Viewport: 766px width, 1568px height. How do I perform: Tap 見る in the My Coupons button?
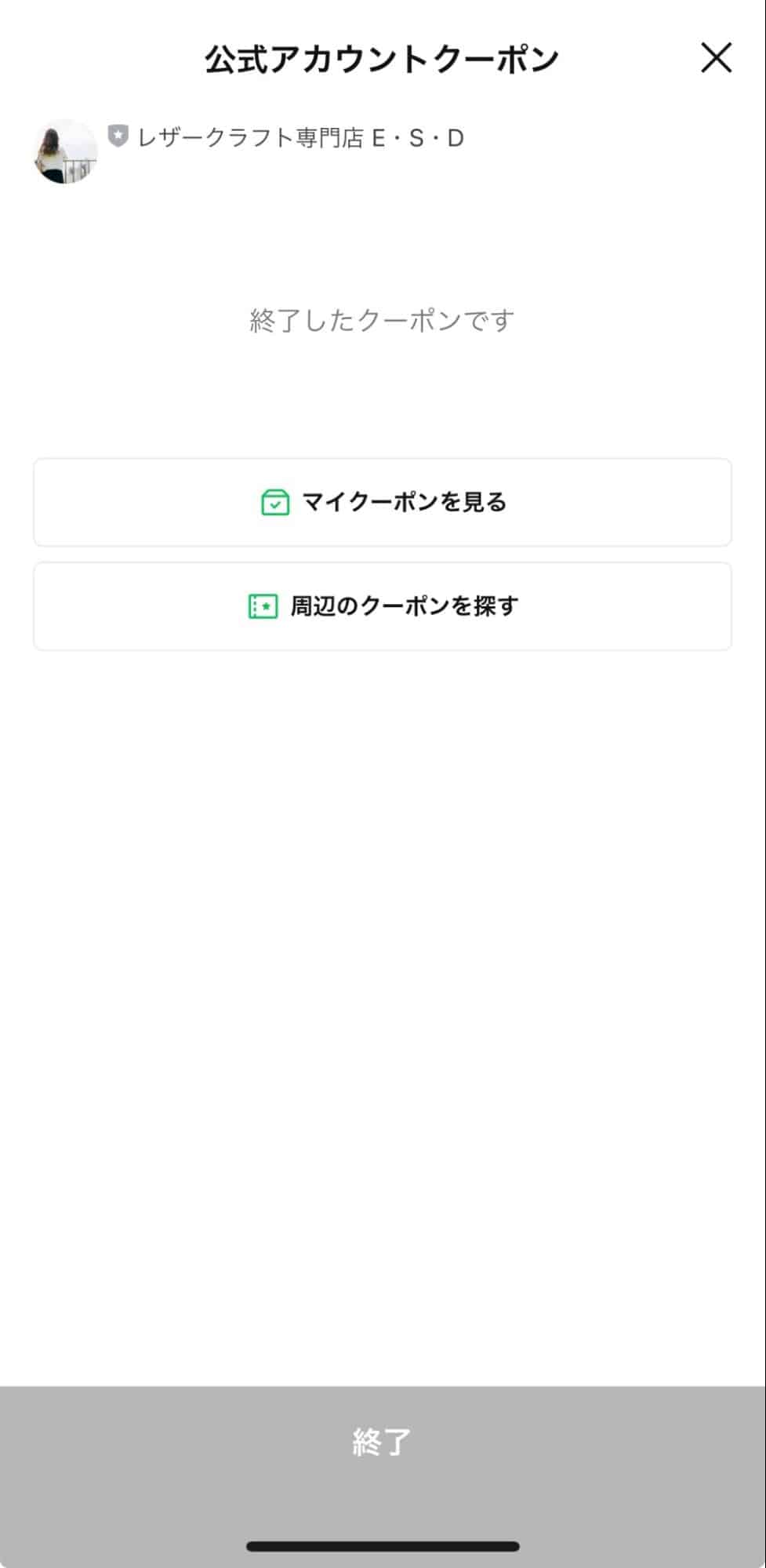click(485, 502)
